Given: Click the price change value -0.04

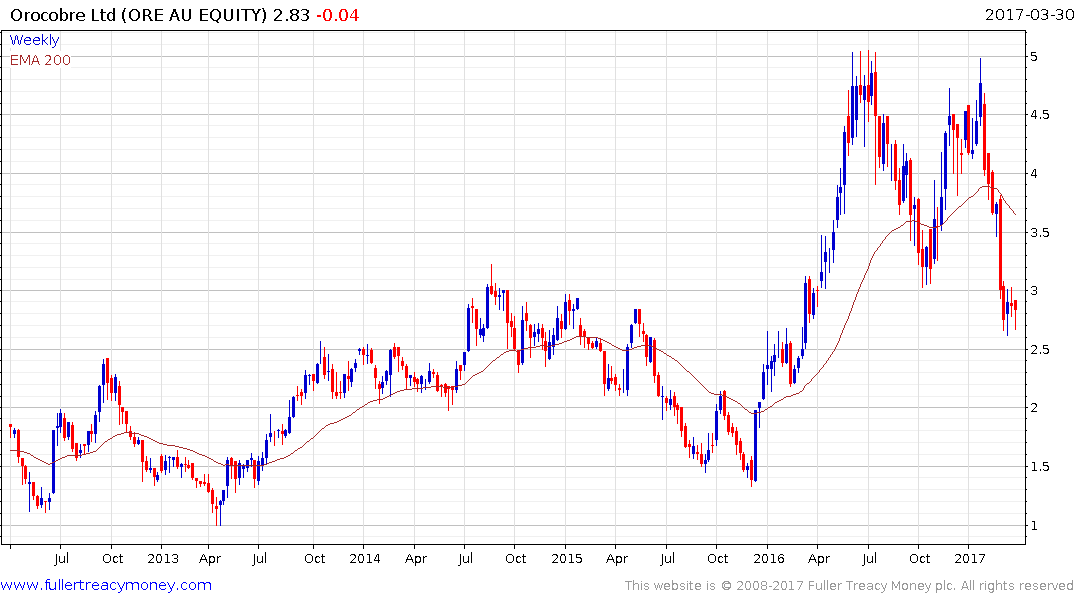Looking at the screenshot, I should [337, 15].
